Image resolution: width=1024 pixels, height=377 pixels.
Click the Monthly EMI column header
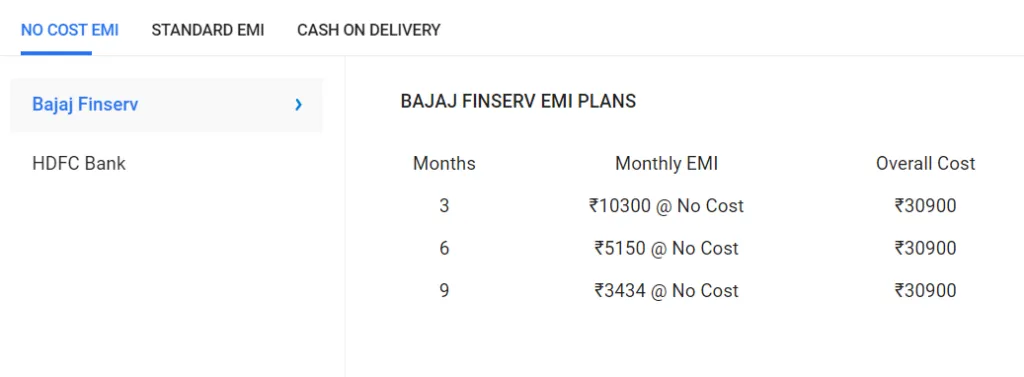[666, 163]
